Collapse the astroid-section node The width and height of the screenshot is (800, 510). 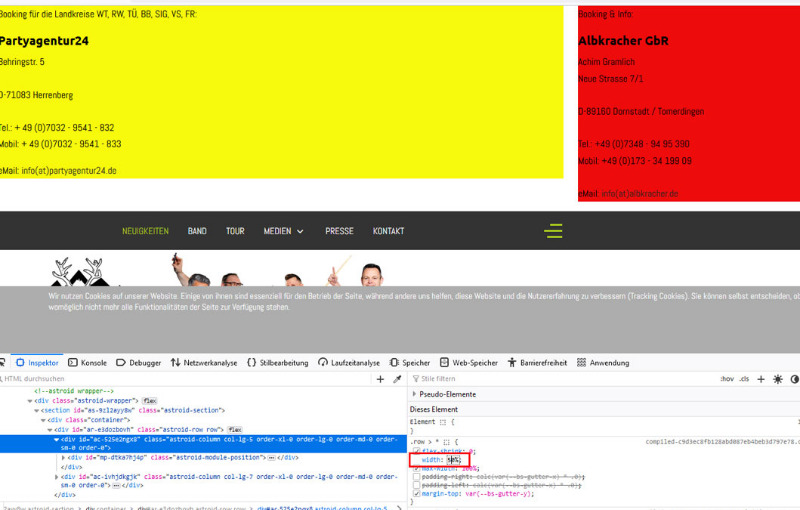[37, 411]
